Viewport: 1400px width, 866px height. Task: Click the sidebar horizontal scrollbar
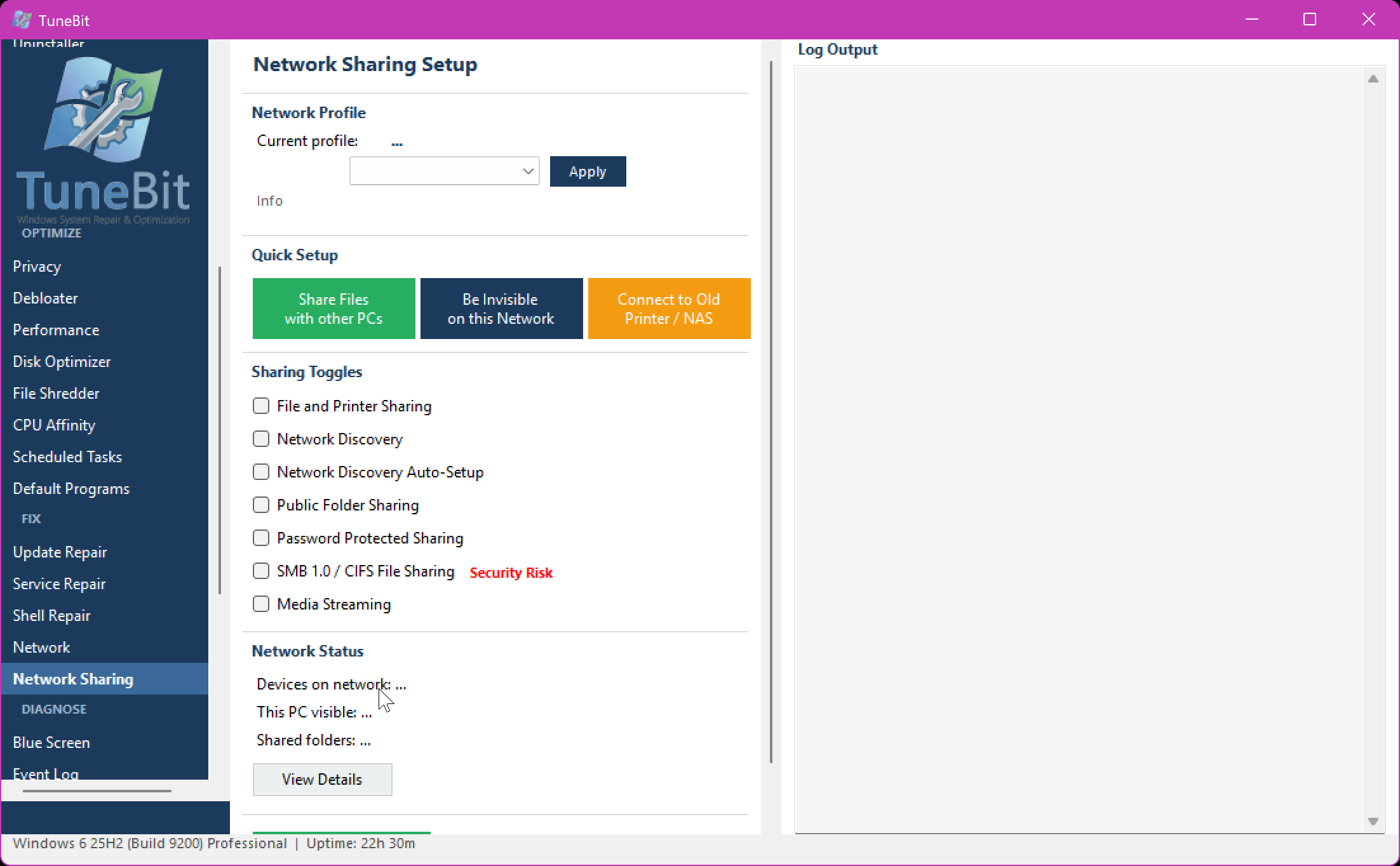pos(97,791)
